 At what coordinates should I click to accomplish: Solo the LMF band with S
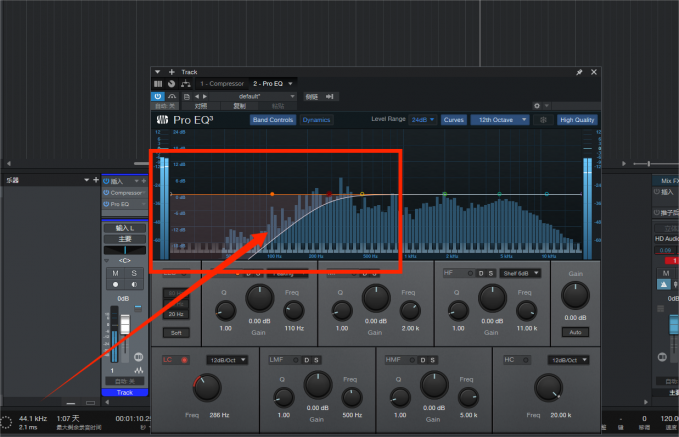coord(316,360)
